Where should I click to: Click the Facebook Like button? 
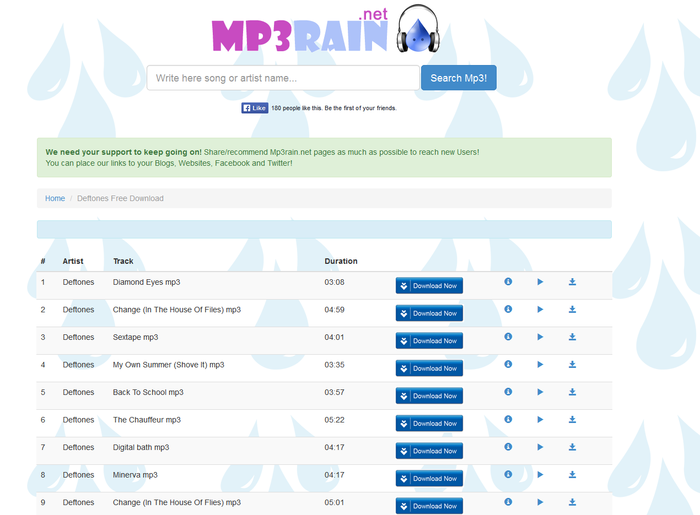(255, 108)
